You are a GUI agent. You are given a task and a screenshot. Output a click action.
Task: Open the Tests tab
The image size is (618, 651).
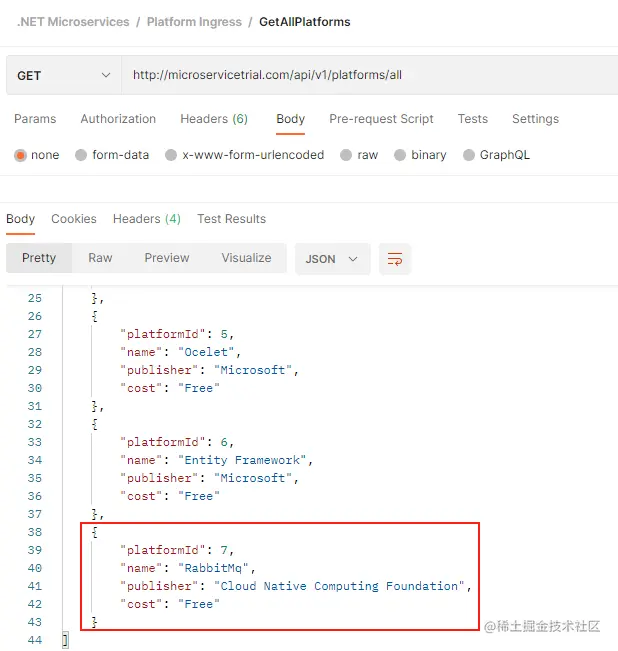[x=472, y=119]
